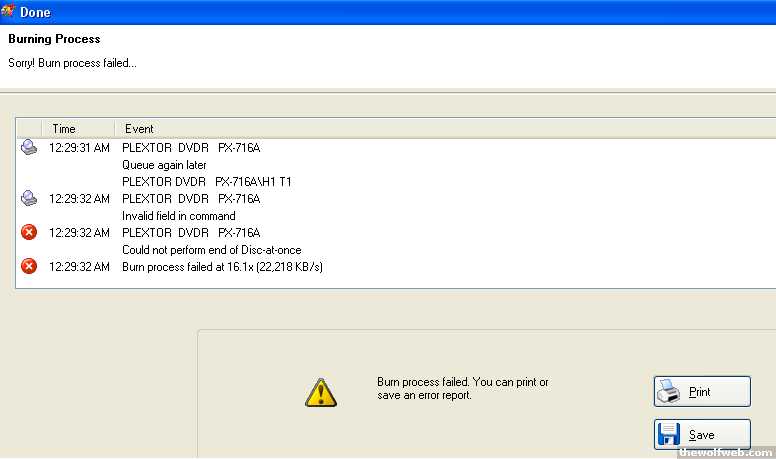Select 'PLEXTOR DVDR PX-716A\H1 T1' line
This screenshot has width=776, height=459.
(207, 182)
